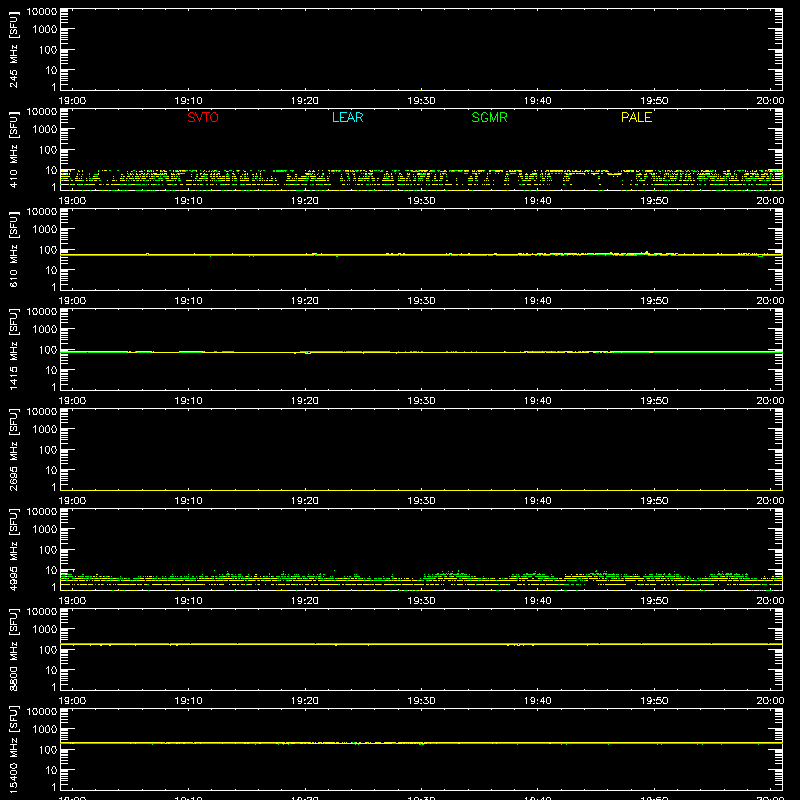Select the 15400 MHz [SFU] axis title
The height and width of the screenshot is (800, 800).
pyautogui.click(x=14, y=749)
